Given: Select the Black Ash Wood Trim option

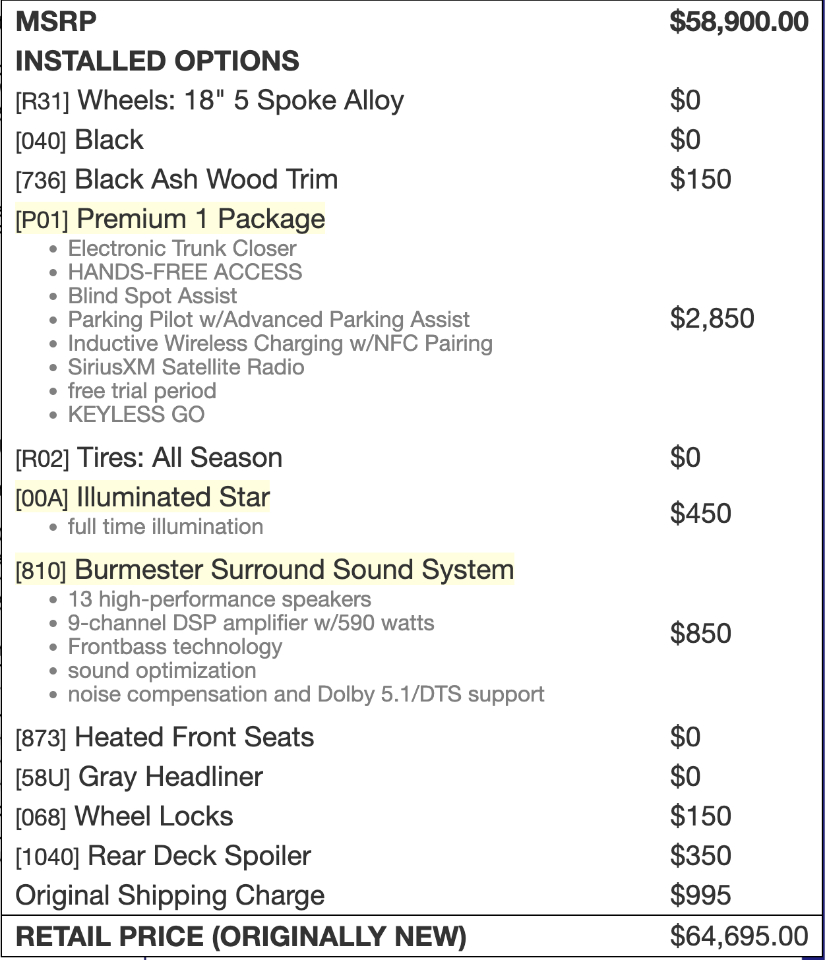Looking at the screenshot, I should point(177,180).
